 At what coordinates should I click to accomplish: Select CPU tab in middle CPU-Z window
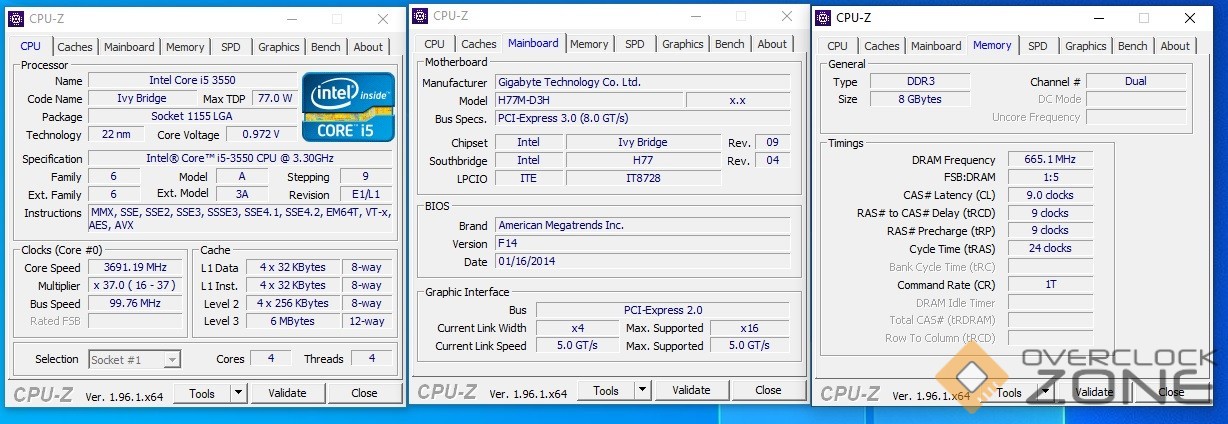(434, 44)
